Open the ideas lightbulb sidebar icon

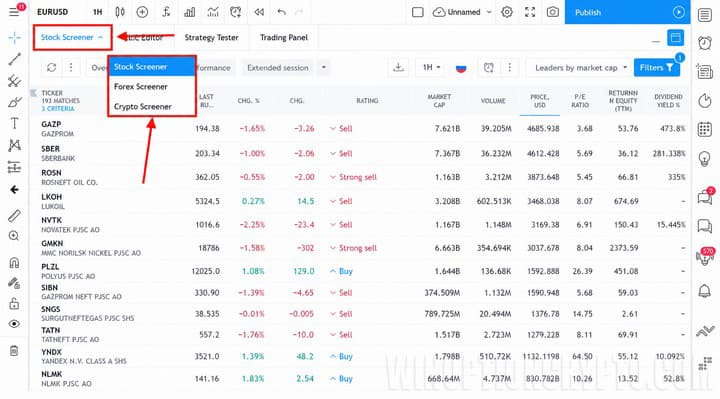pos(705,159)
